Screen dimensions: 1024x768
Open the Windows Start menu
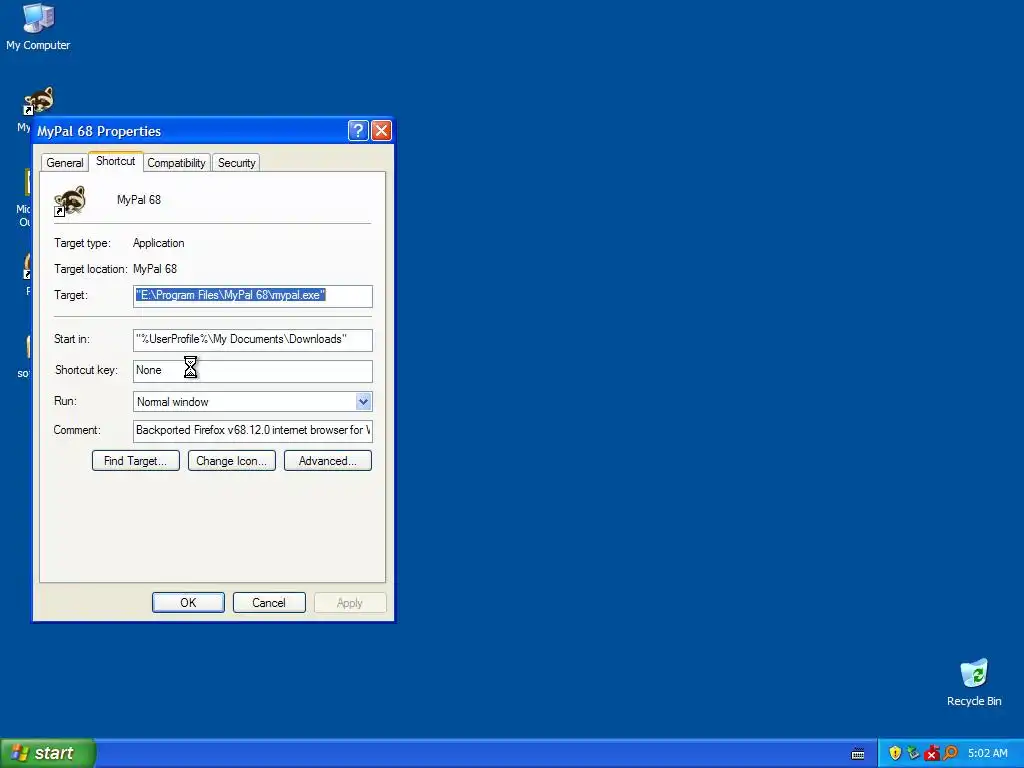(48, 753)
